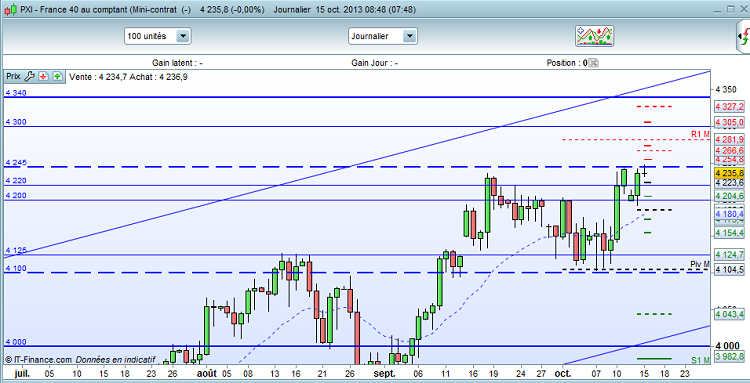Click the 3 982,8 green price tag

[x=729, y=357]
